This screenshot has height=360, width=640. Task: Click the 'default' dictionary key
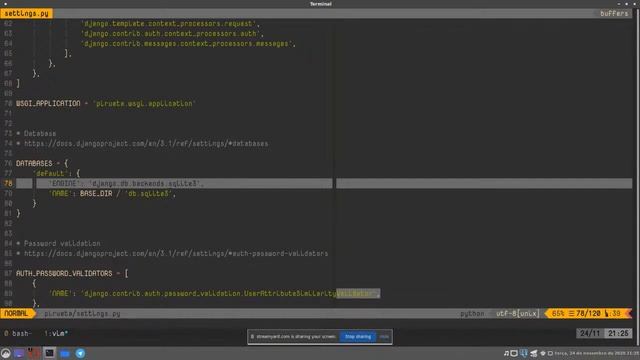(x=50, y=173)
